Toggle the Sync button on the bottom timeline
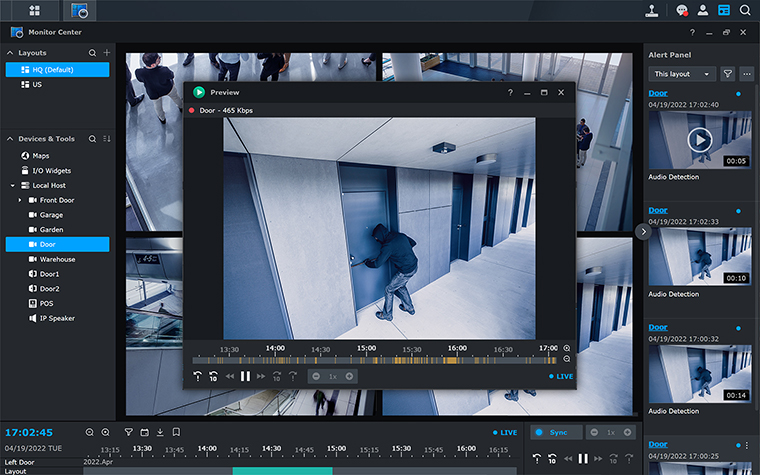The width and height of the screenshot is (760, 475). (x=551, y=432)
